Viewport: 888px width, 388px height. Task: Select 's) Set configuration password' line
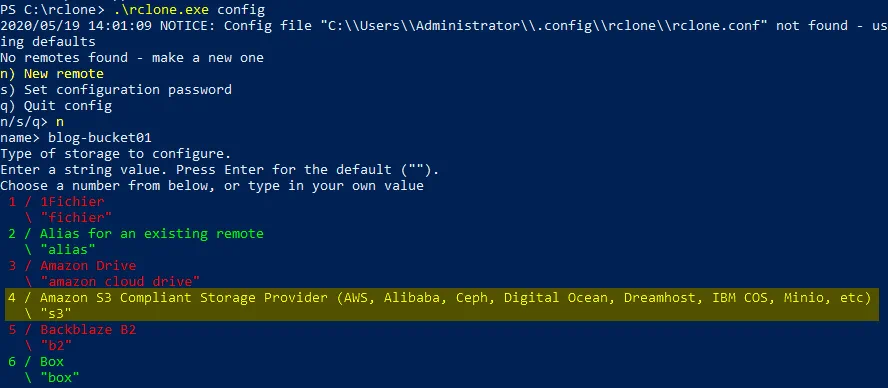coord(116,89)
